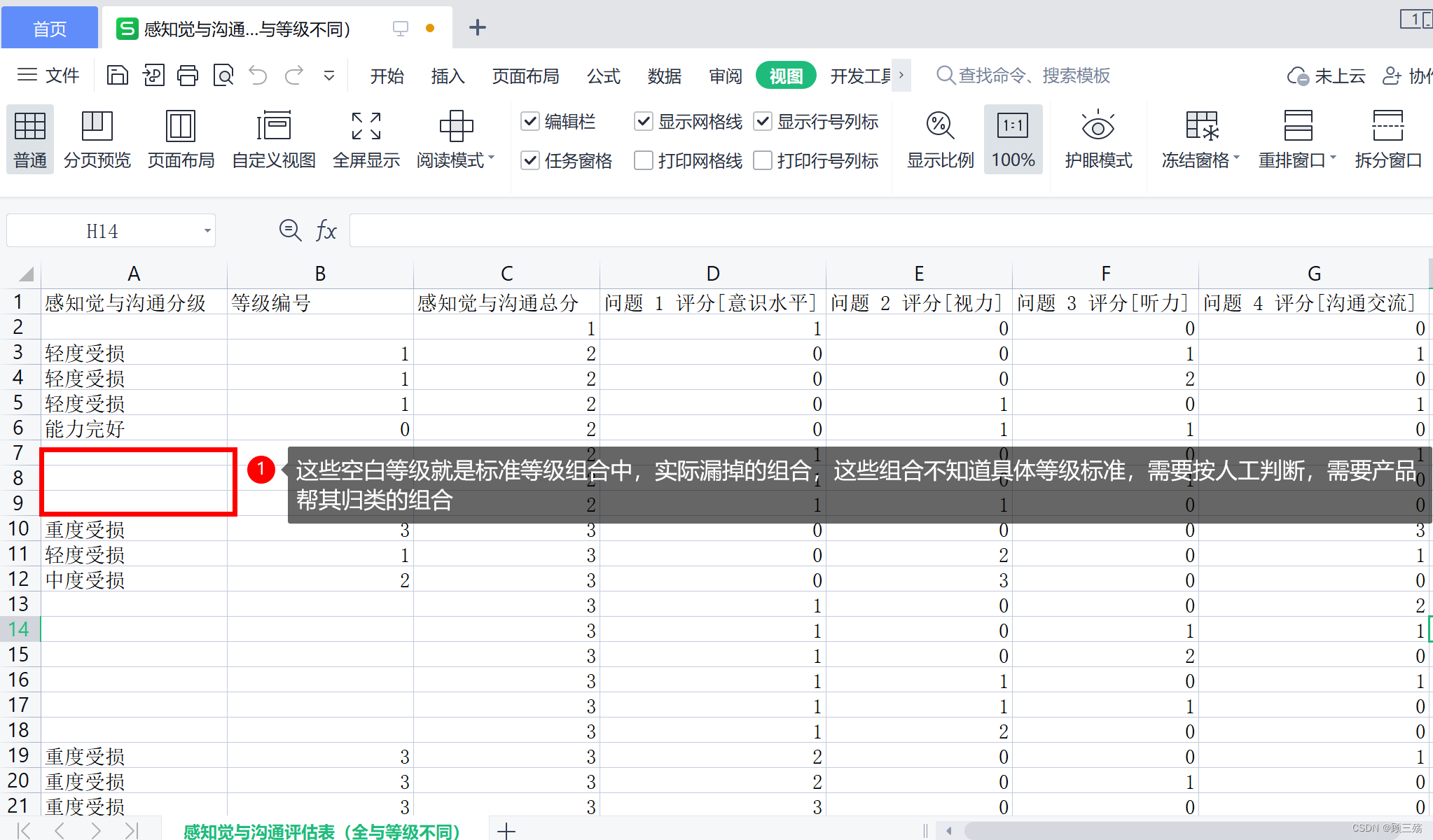Add a new worksheet with the plus icon
This screenshot has width=1433, height=840.
pos(506,830)
